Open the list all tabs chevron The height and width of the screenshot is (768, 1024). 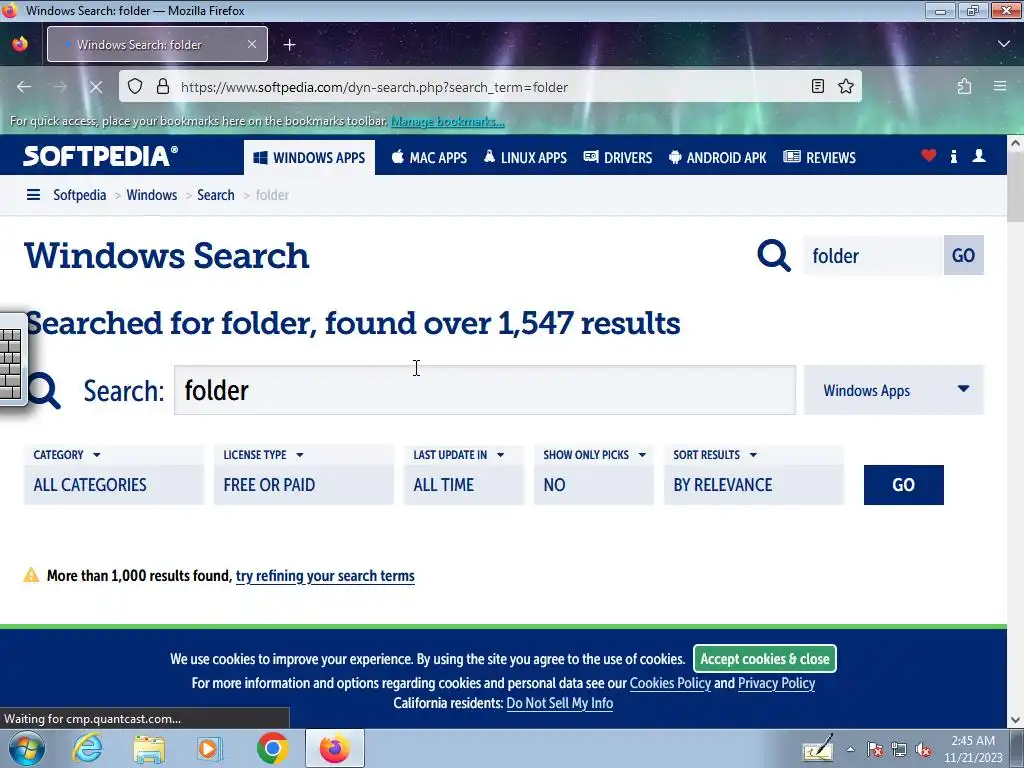(x=1004, y=44)
